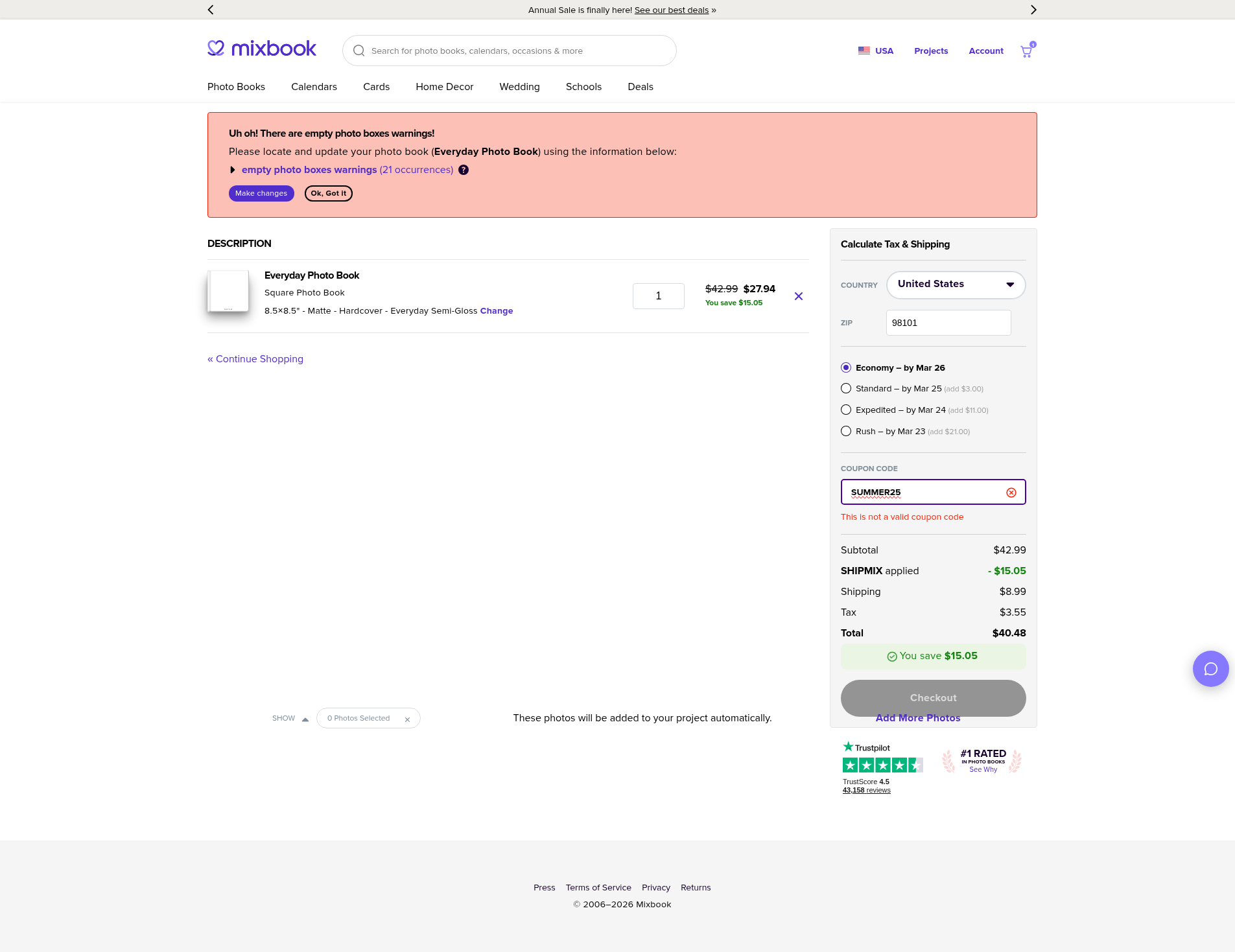Follow the Continue Shopping link
1235x952 pixels.
[x=255, y=359]
